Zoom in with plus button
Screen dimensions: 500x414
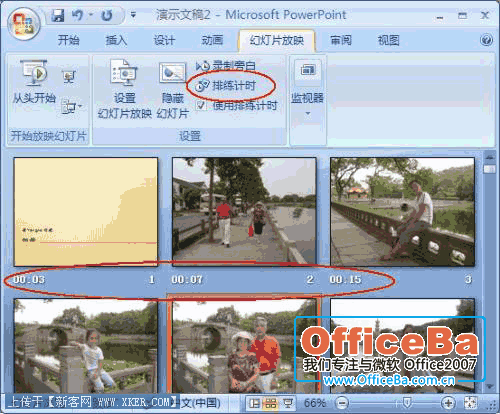pyautogui.click(x=448, y=404)
